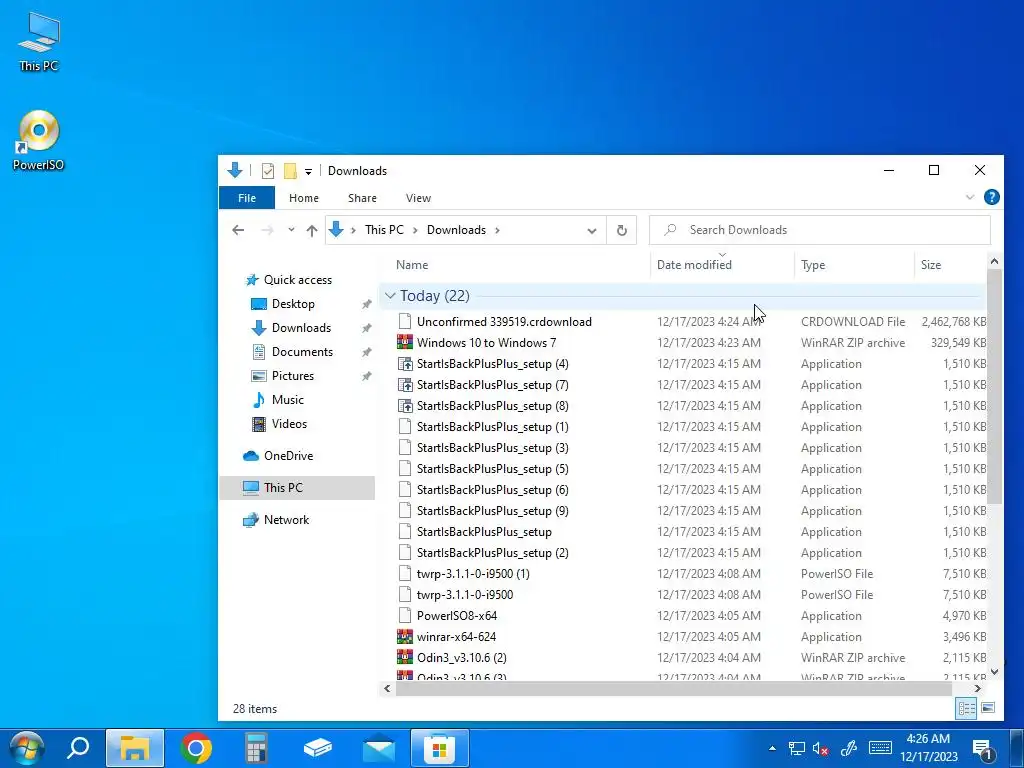Select Downloads in the navigation pane

[x=301, y=328]
